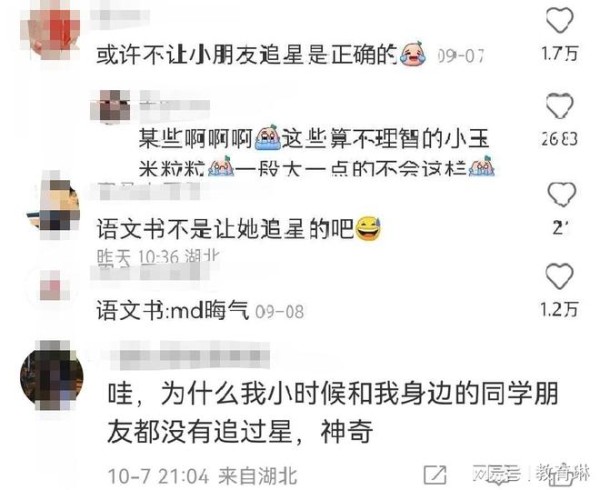The width and height of the screenshot is (600, 490).
Task: Open small pink avatar above 语文书:md晦气
Action: tap(52, 286)
